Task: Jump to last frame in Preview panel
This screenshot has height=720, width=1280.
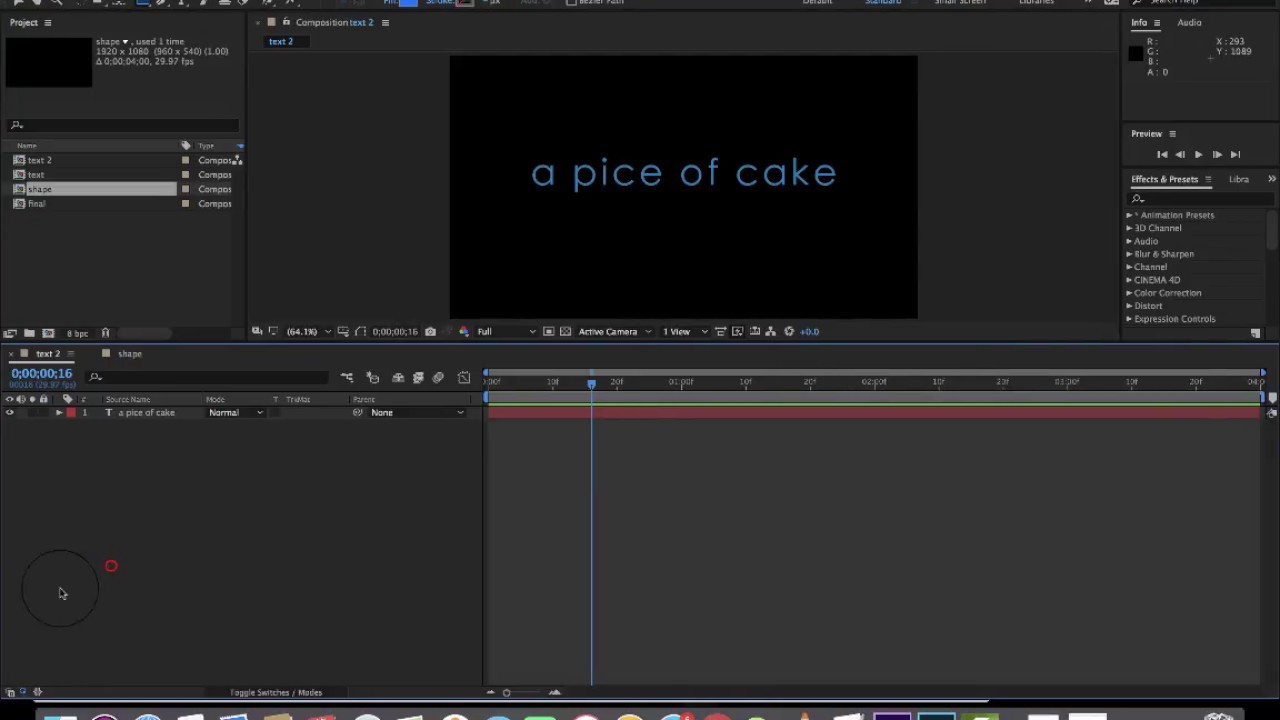Action: (x=1235, y=154)
